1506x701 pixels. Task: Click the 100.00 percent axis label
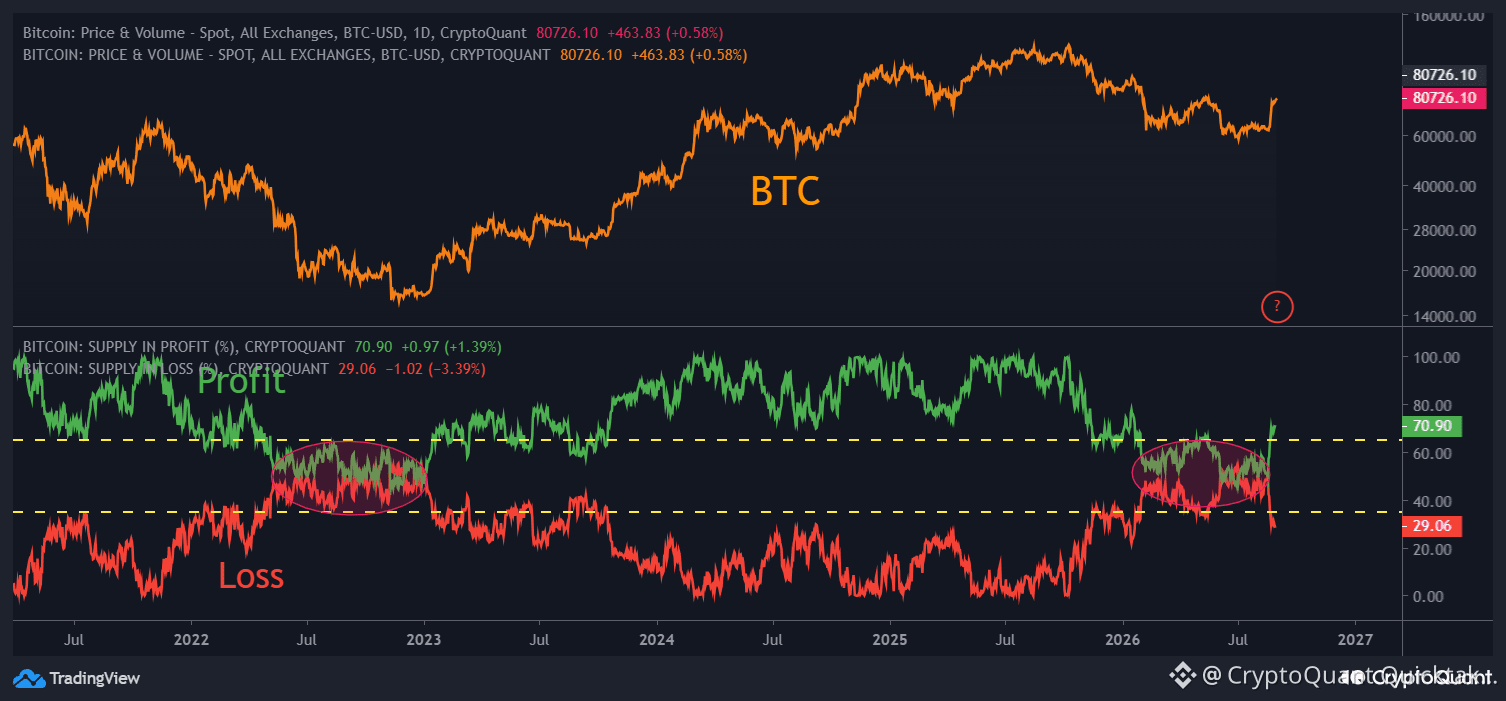tap(1436, 358)
